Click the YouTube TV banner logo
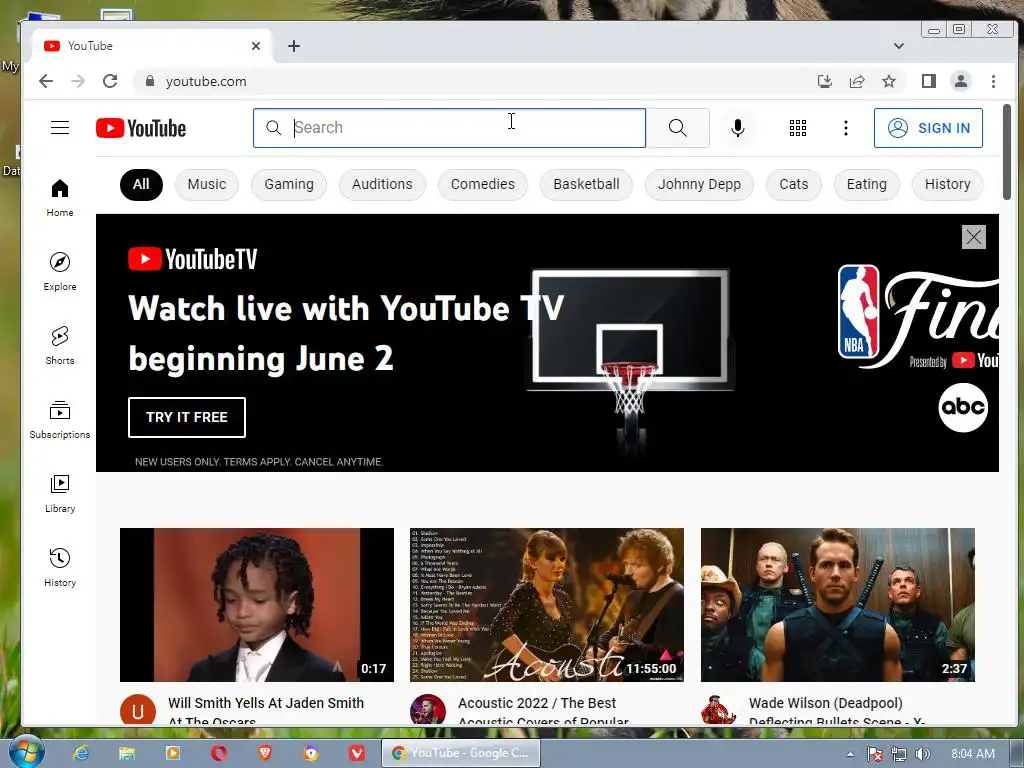This screenshot has height=768, width=1024. click(x=193, y=259)
